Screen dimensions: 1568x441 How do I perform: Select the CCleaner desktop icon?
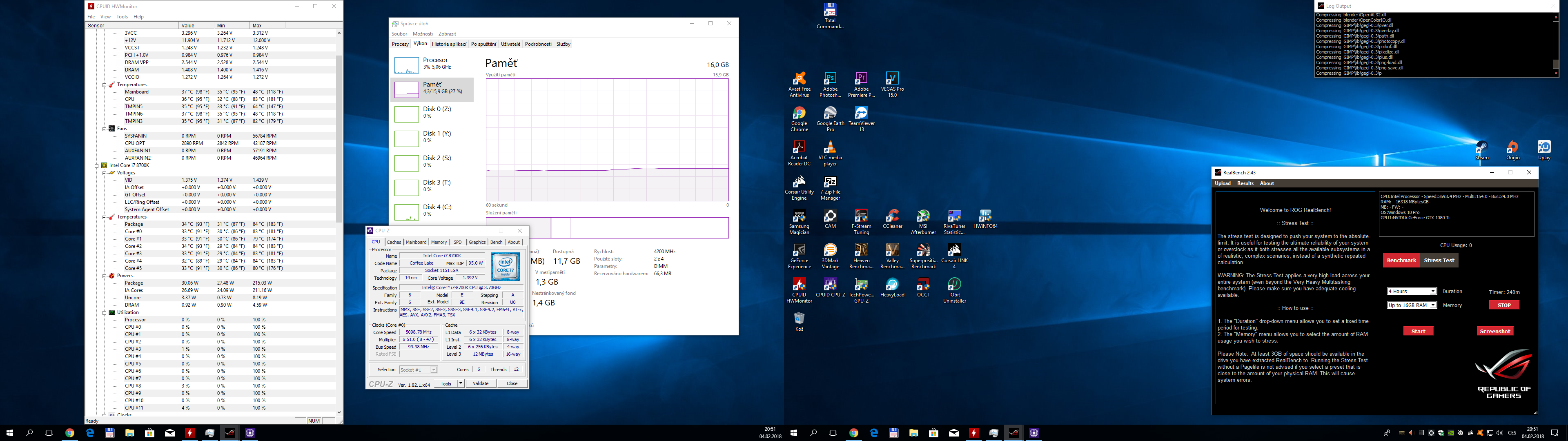tap(892, 218)
